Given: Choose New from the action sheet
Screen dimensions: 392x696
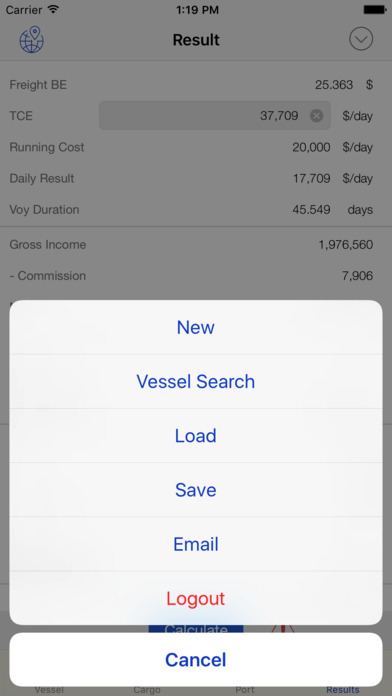Looking at the screenshot, I should point(196,327).
